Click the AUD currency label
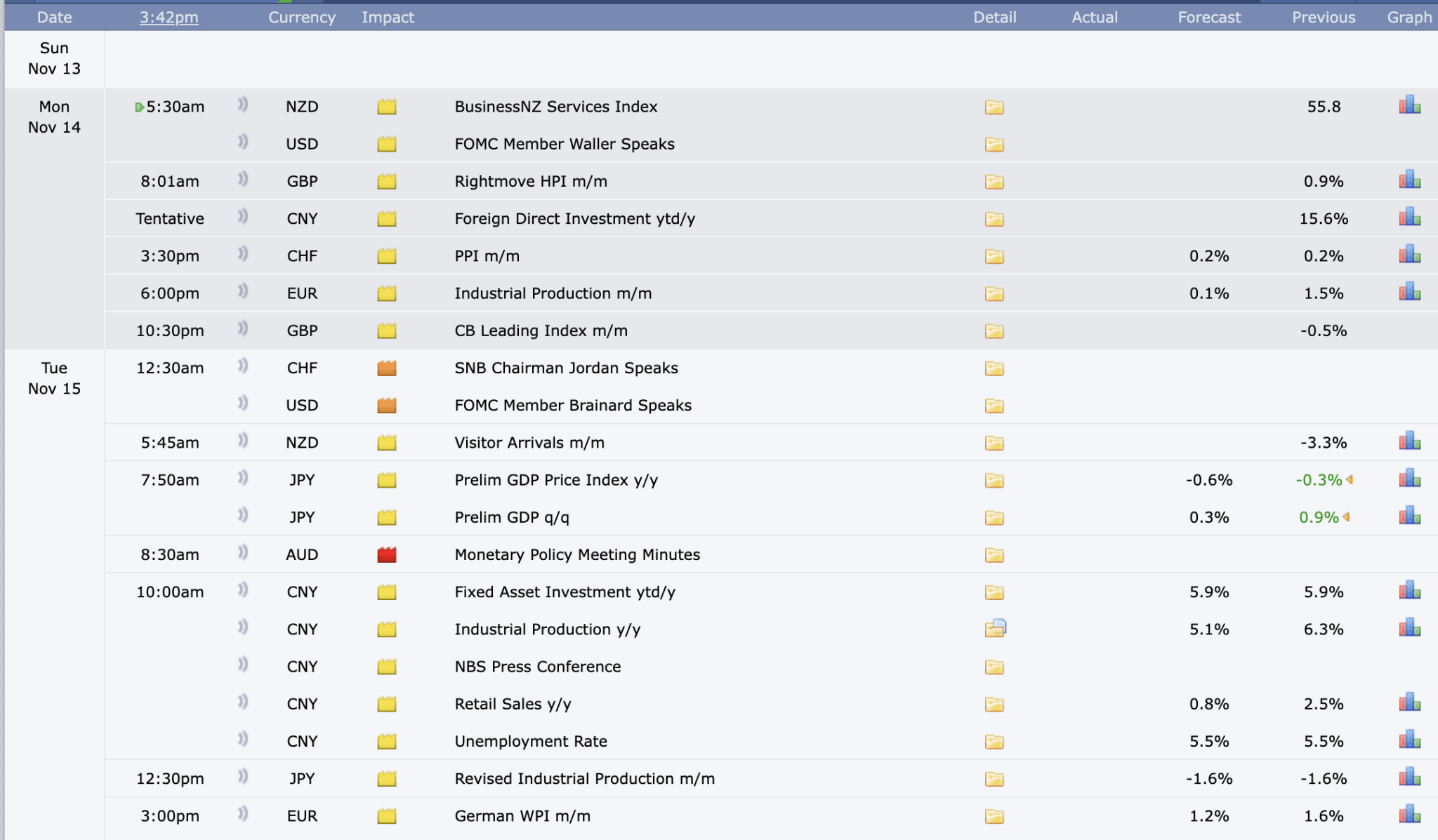The image size is (1438, 840). (x=302, y=555)
